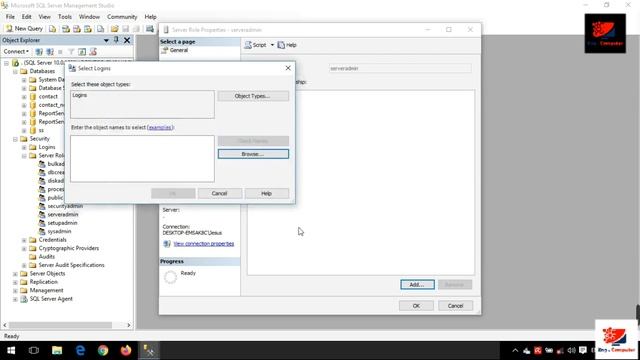Click OK in Server Role Properties window
Screen dimensions: 640x360
(416, 306)
